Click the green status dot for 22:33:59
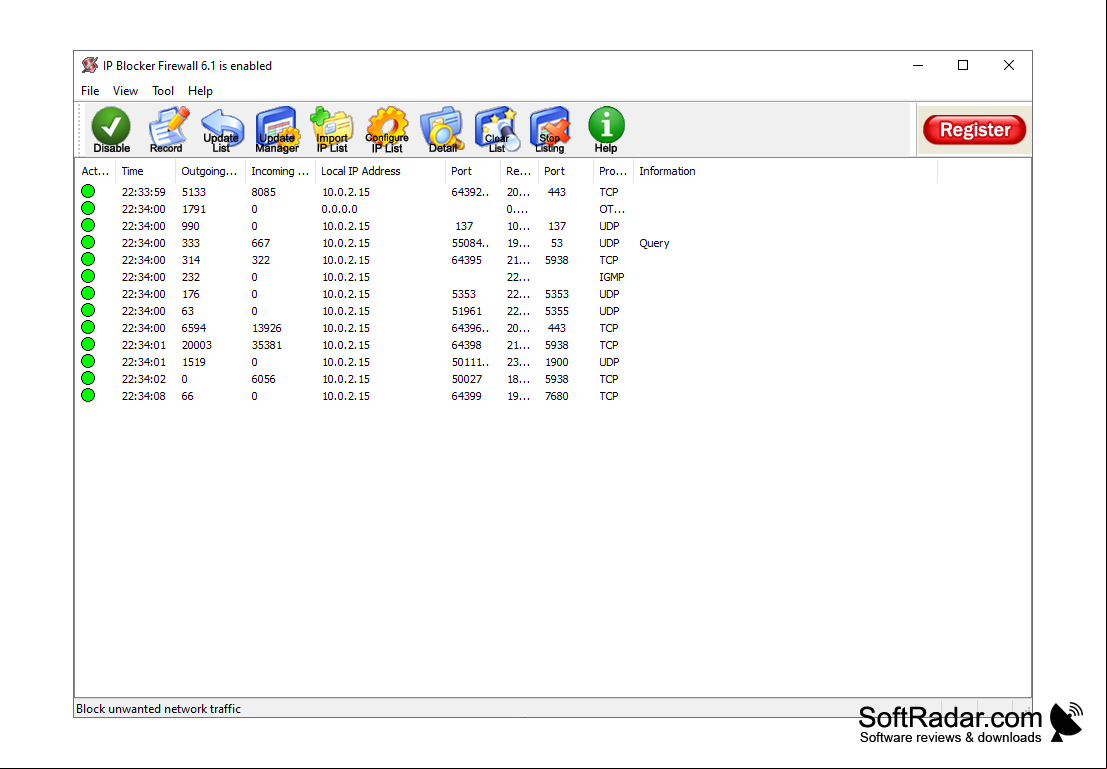The width and height of the screenshot is (1107, 769). [x=88, y=191]
